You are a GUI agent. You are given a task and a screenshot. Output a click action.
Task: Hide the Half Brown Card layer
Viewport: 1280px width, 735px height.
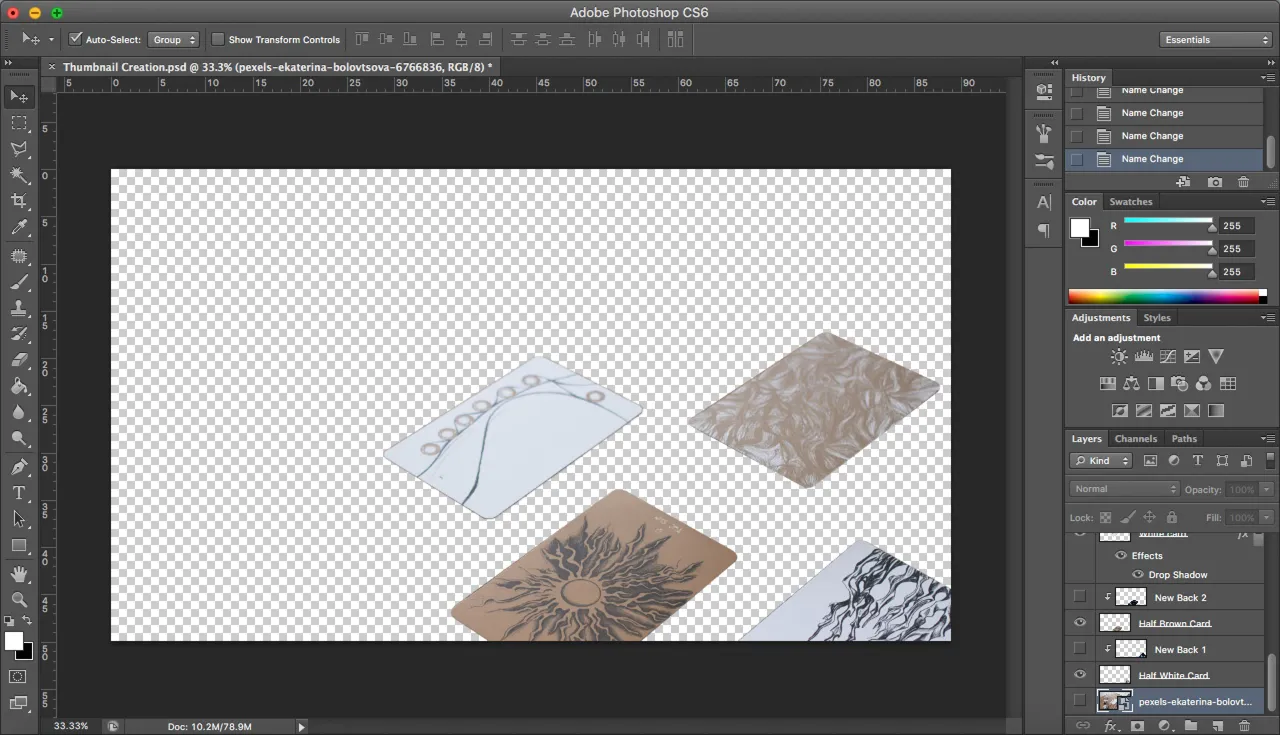point(1079,623)
